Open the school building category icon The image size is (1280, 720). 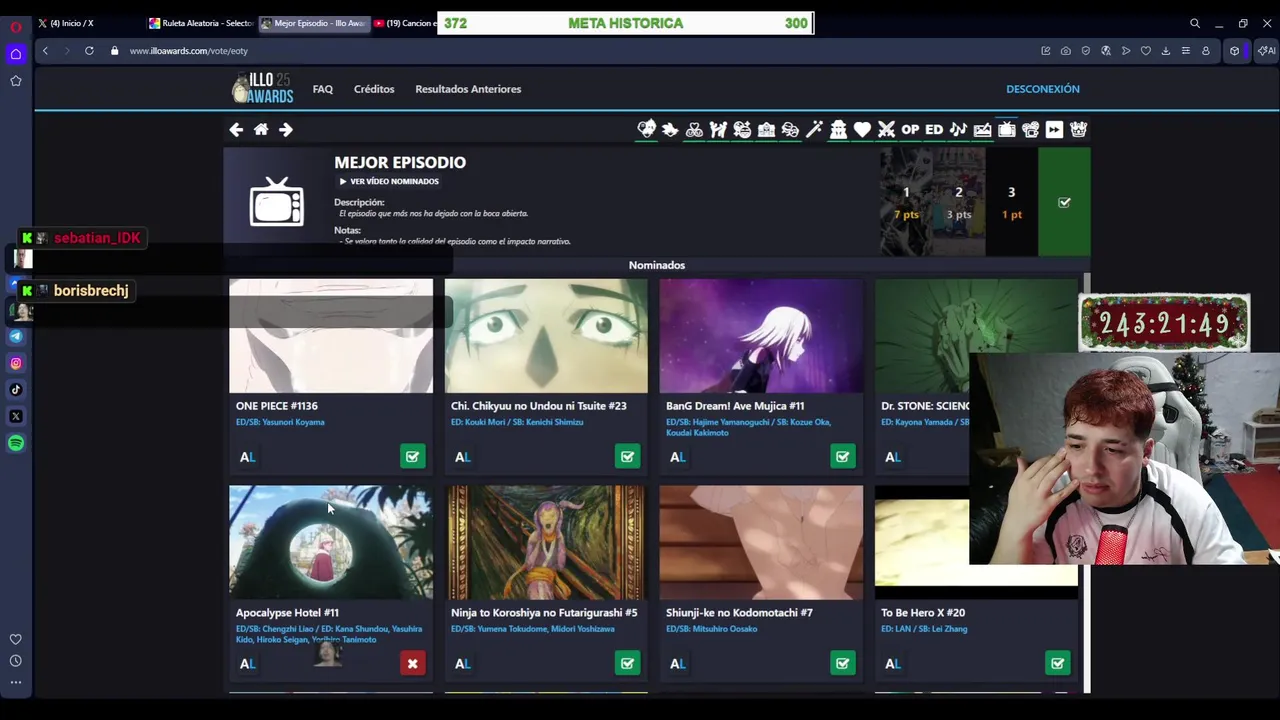pos(766,129)
